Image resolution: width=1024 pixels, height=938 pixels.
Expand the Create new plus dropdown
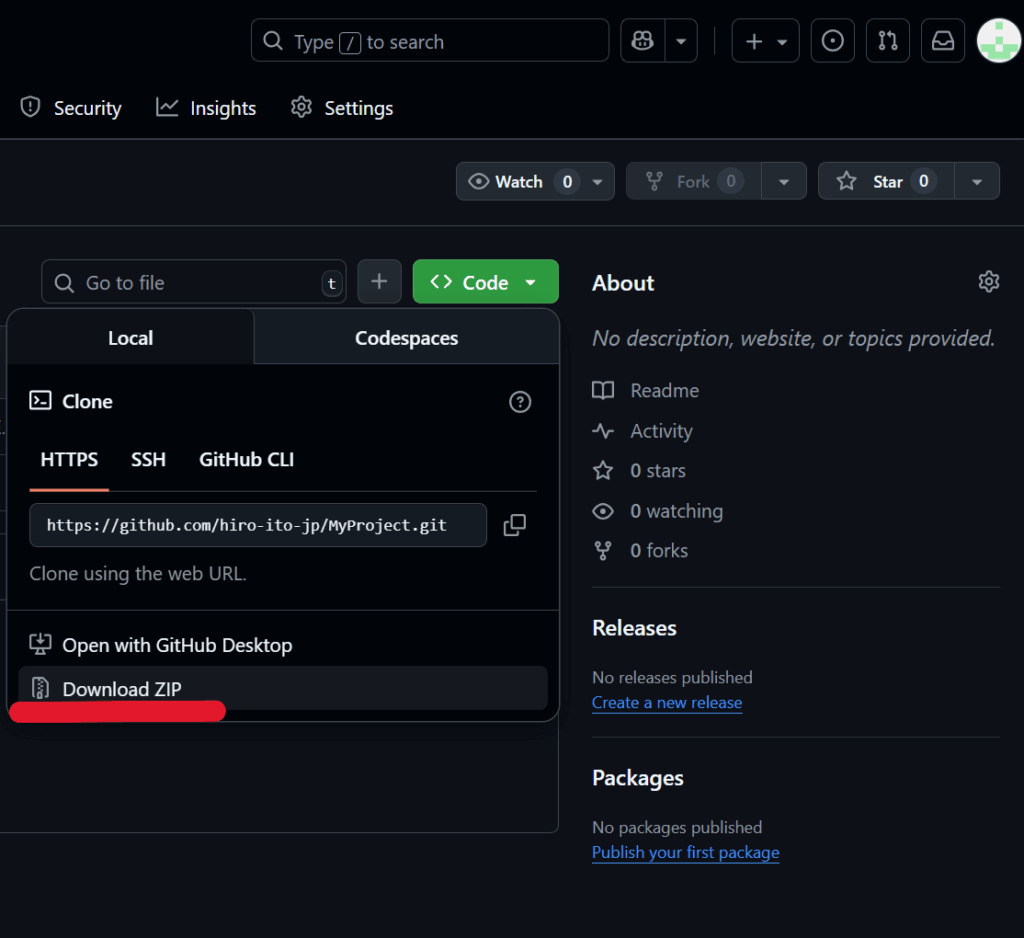point(765,41)
